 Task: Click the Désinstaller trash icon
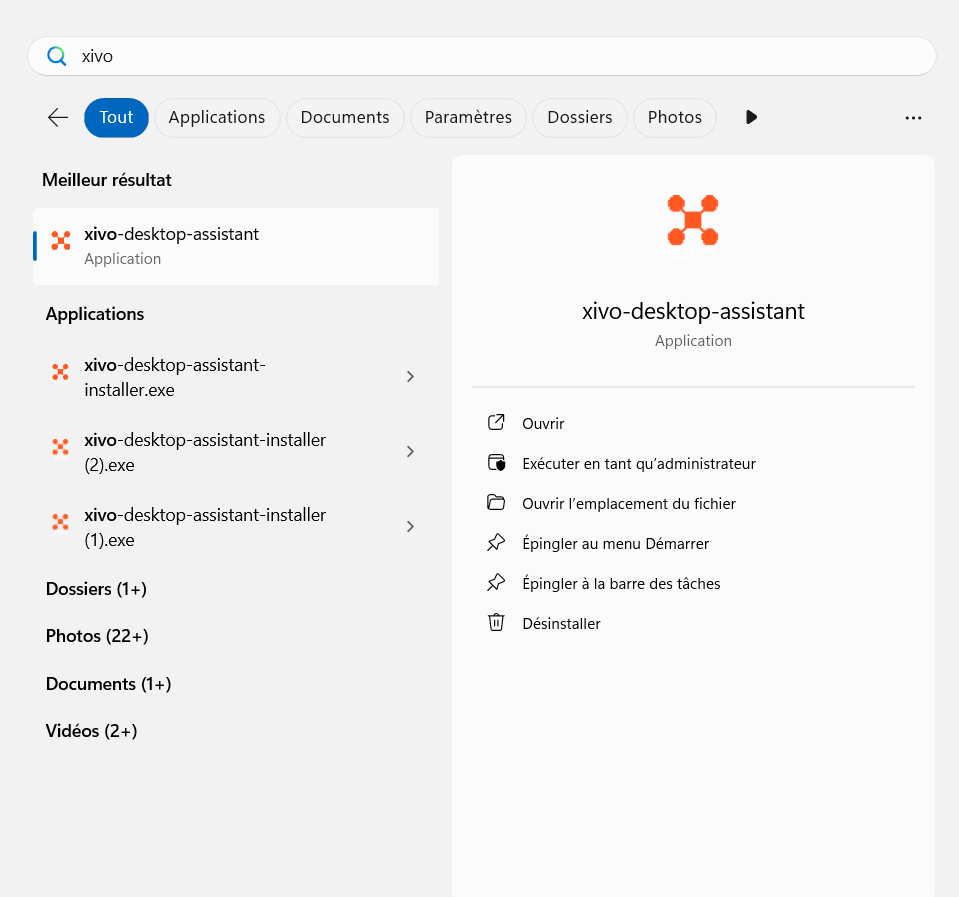(x=496, y=623)
